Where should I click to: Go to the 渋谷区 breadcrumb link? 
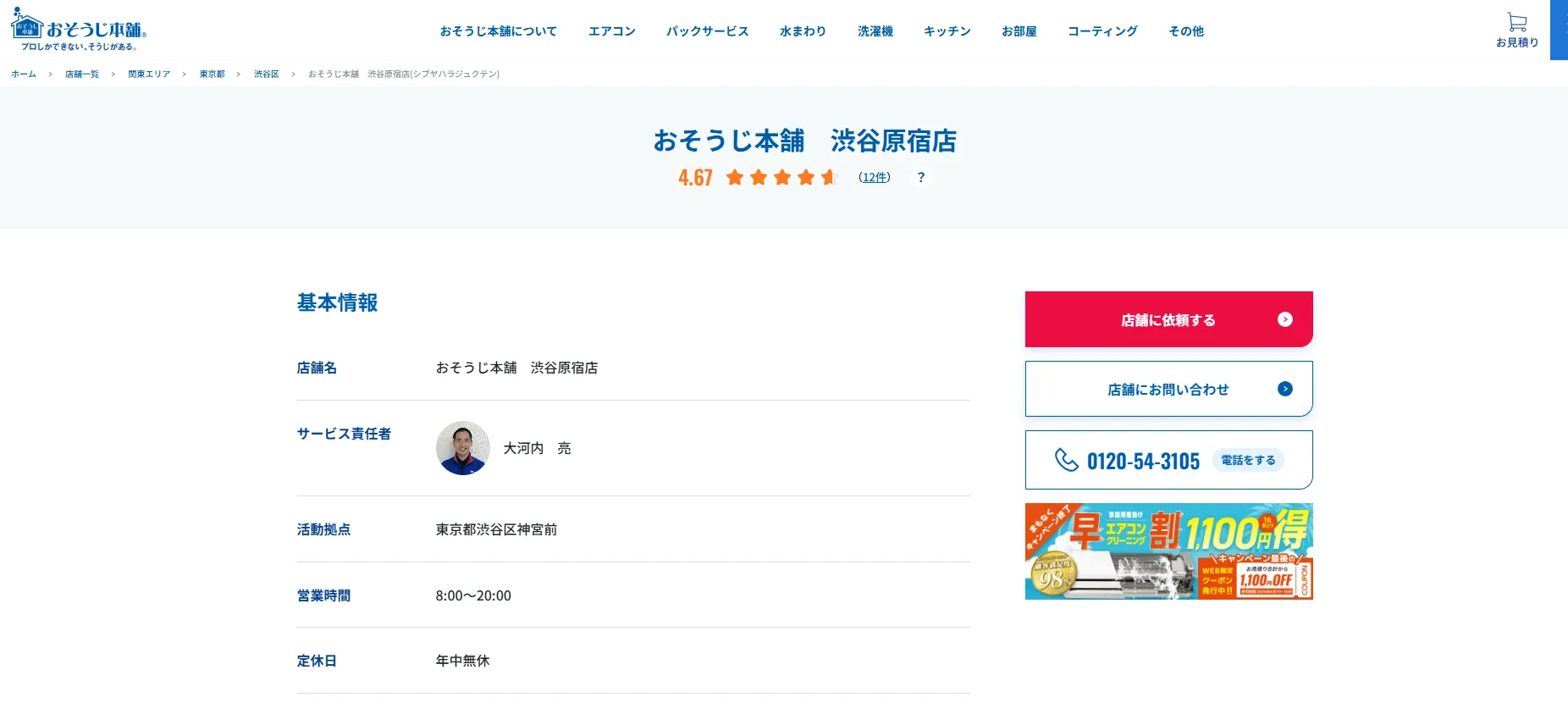tap(267, 75)
